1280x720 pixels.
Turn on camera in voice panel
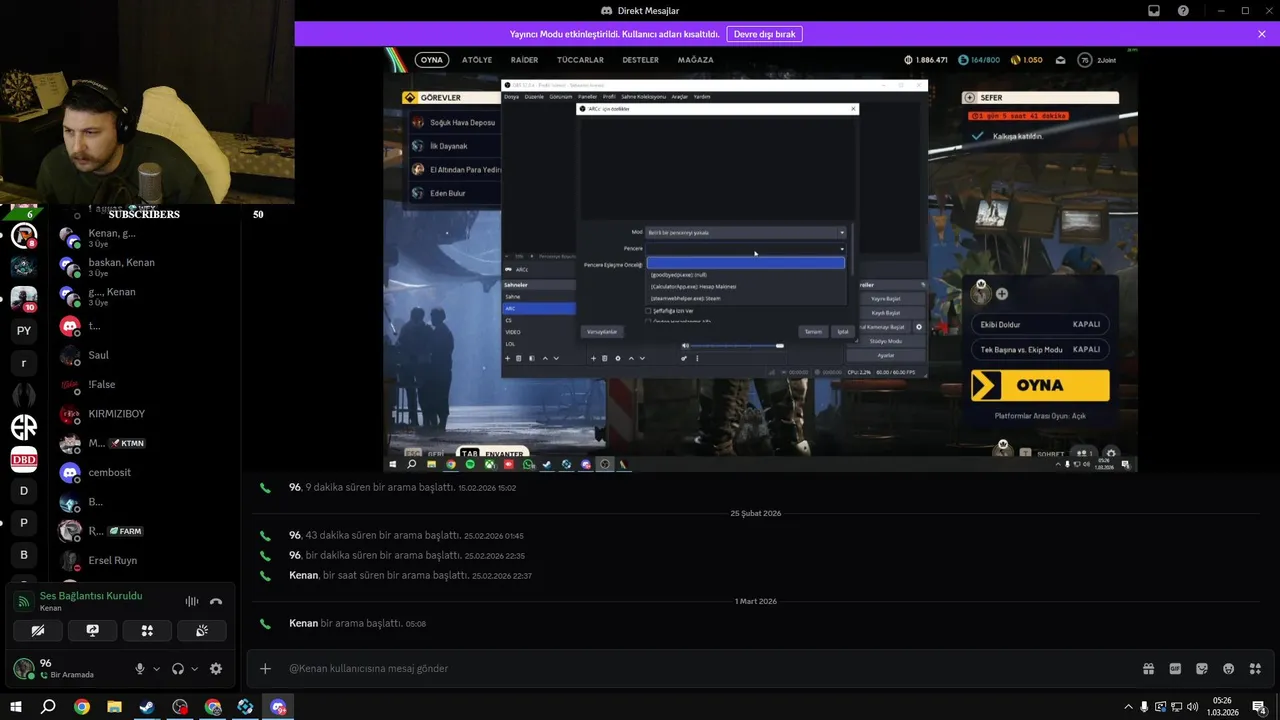38,631
